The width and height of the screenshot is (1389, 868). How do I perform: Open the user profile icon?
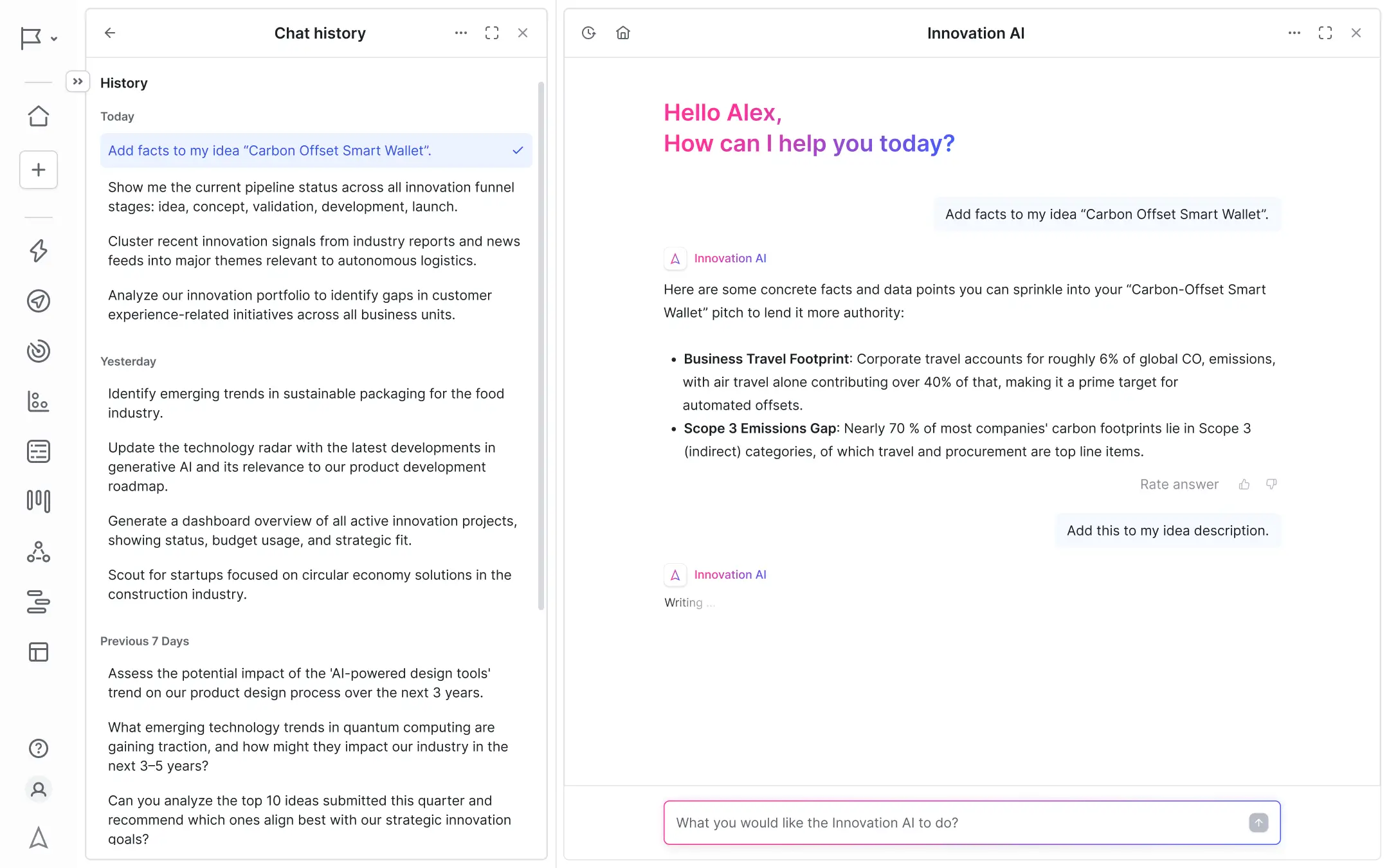[x=39, y=790]
